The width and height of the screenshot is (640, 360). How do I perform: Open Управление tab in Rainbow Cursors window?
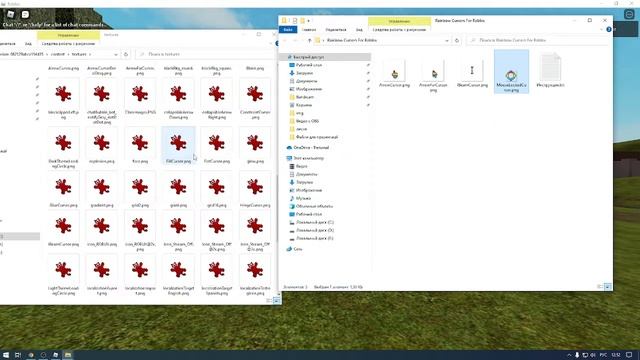(399, 21)
